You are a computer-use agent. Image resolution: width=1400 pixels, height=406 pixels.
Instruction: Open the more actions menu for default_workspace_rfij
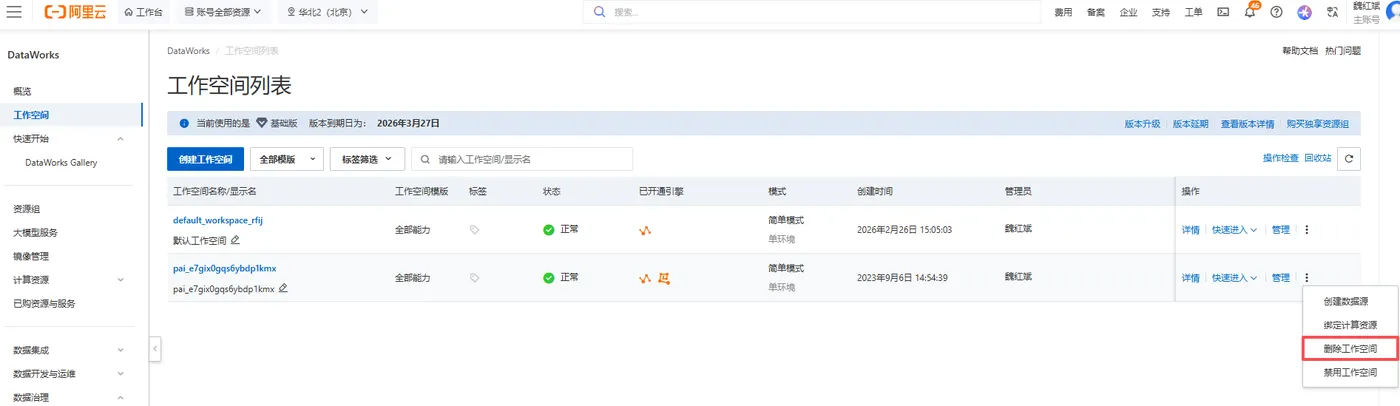(1306, 230)
